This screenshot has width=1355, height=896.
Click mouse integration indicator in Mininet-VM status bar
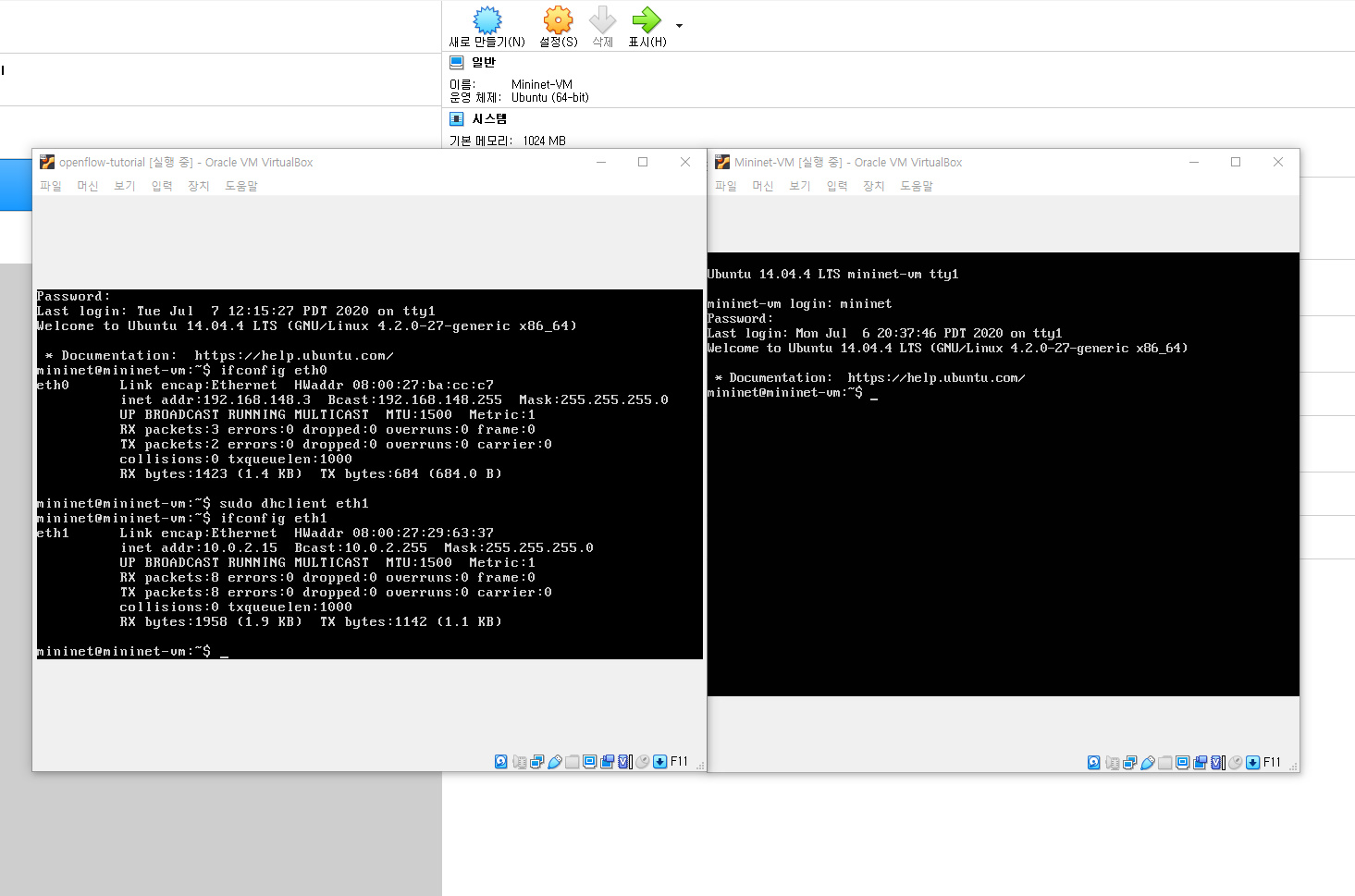[x=1236, y=762]
